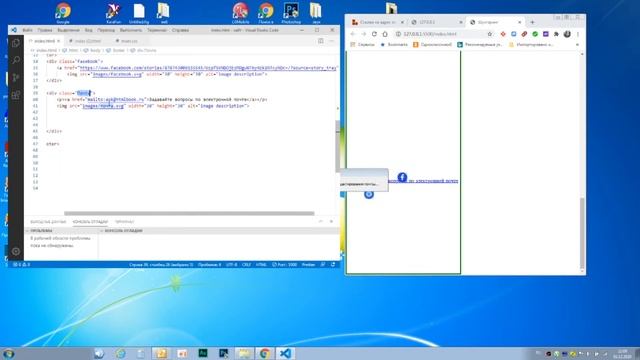
Task: Click the purple extension icon in Chrome toolbar
Action: pyautogui.click(x=546, y=34)
